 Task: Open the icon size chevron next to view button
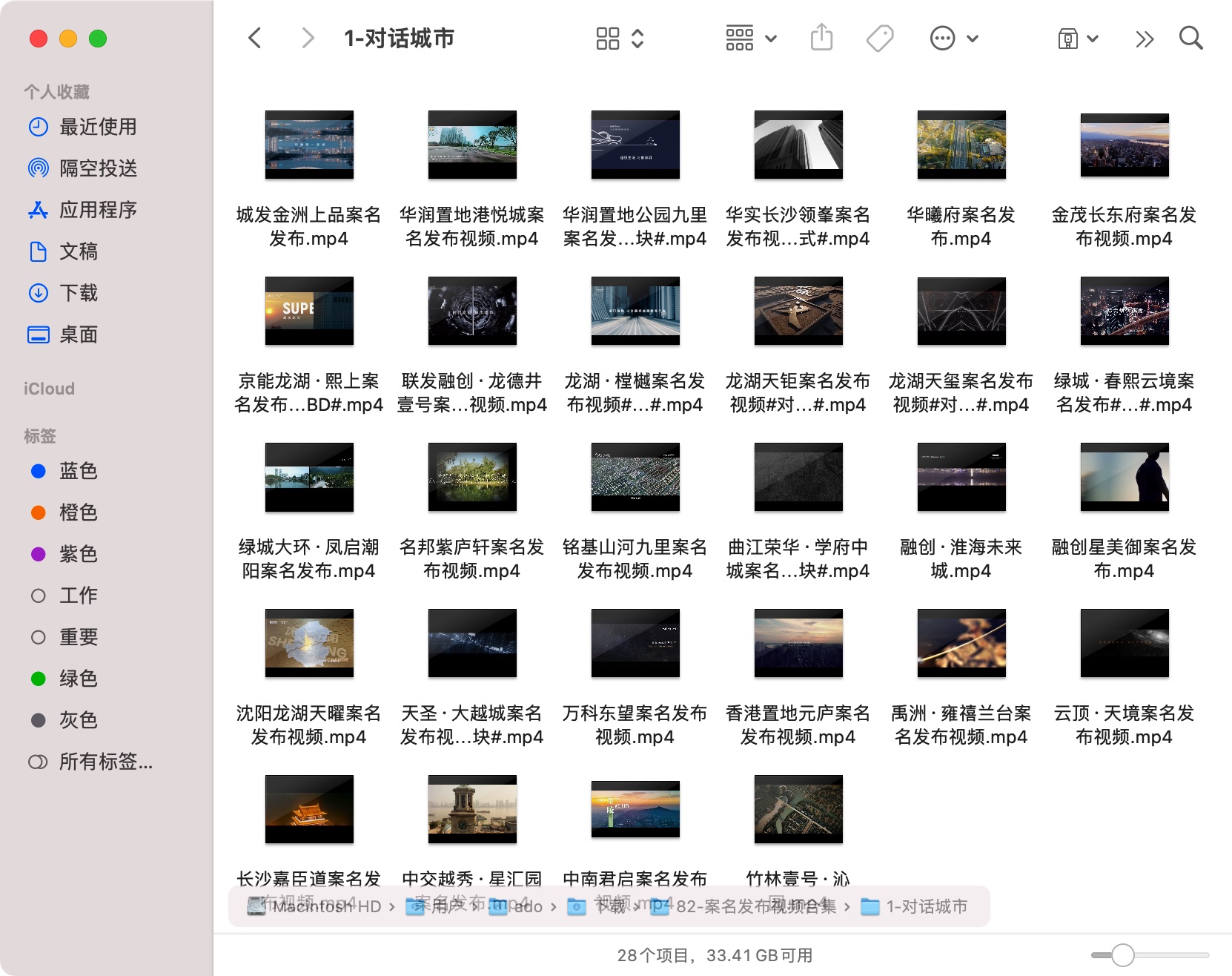click(636, 38)
